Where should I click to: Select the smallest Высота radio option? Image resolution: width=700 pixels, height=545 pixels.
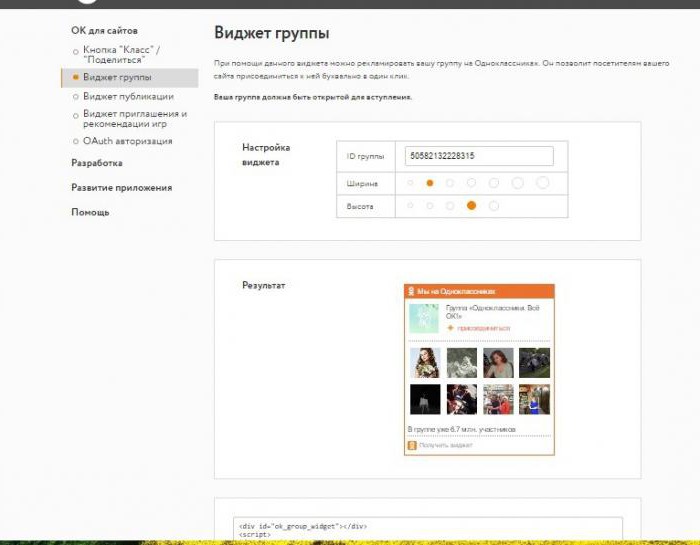tap(410, 205)
